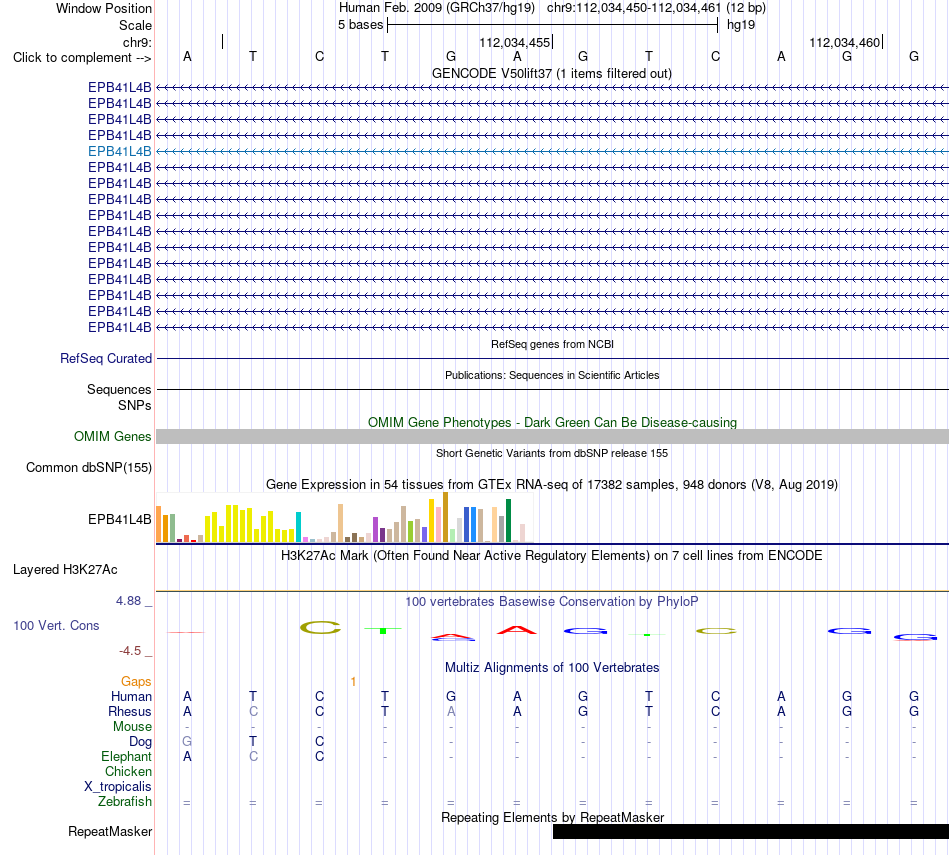Select the Elephant alignment row label
Viewport: 950px width, 855px height.
click(126, 756)
